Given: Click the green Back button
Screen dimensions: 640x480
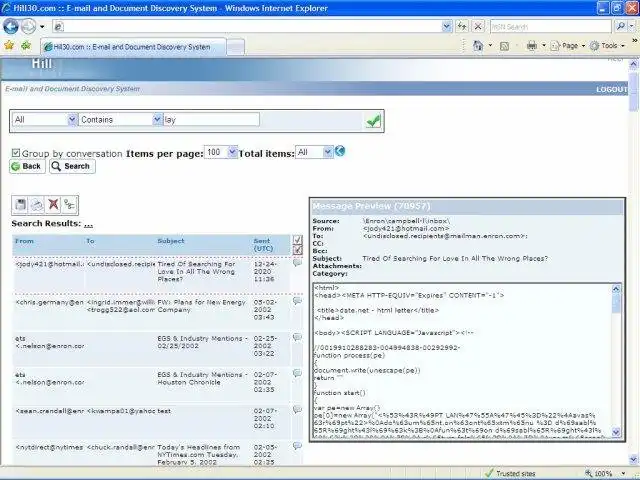Looking at the screenshot, I should pos(27,166).
